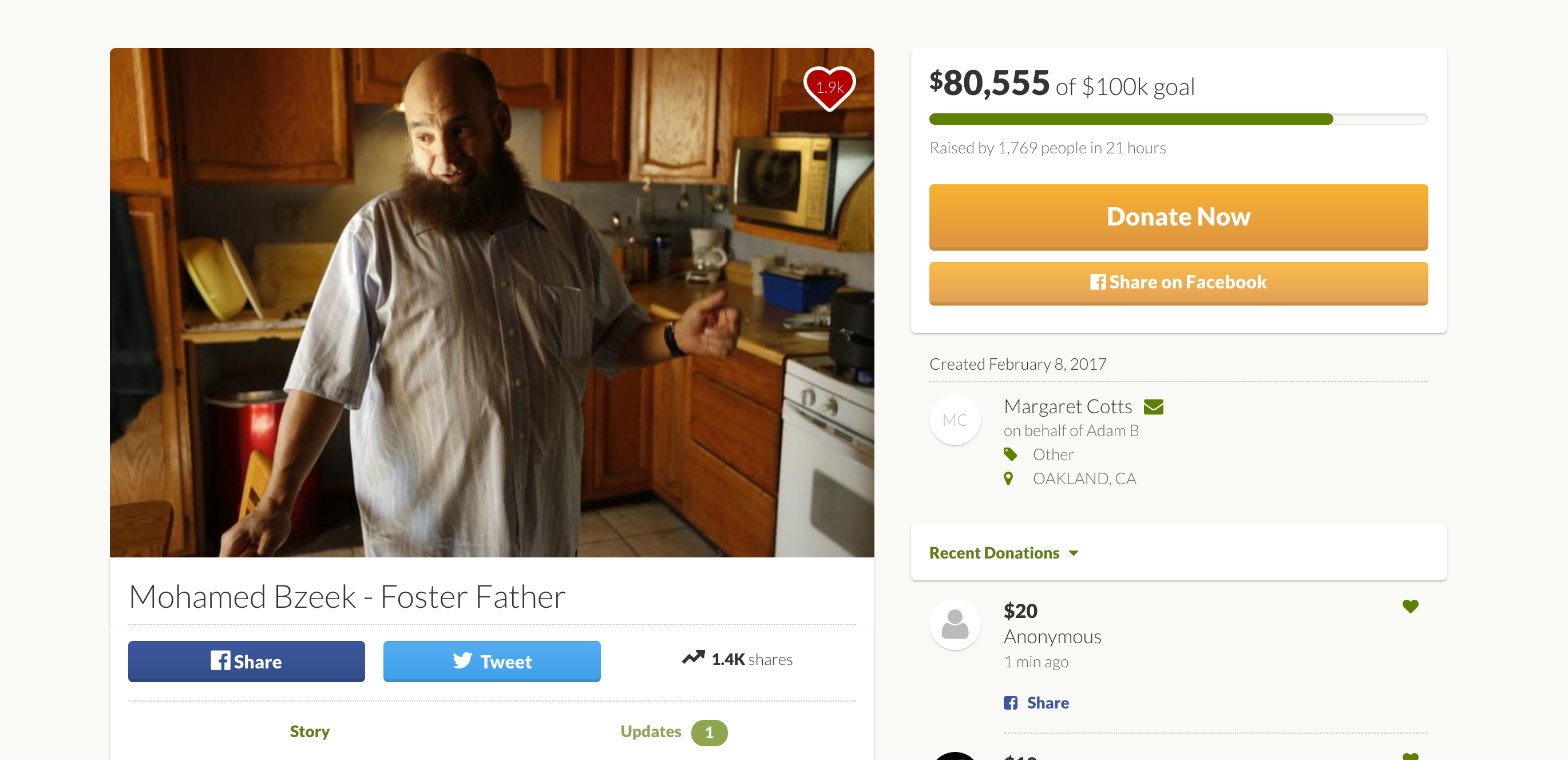Click the green tag icon next to Other
This screenshot has height=760, width=1568.
(x=1010, y=454)
